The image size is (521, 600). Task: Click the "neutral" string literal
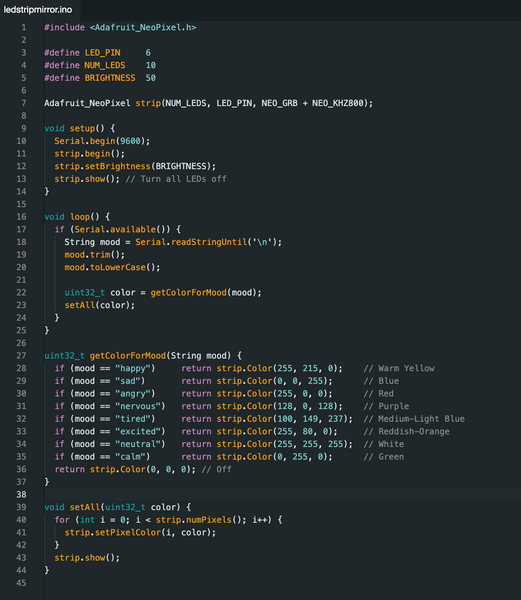pyautogui.click(x=138, y=444)
